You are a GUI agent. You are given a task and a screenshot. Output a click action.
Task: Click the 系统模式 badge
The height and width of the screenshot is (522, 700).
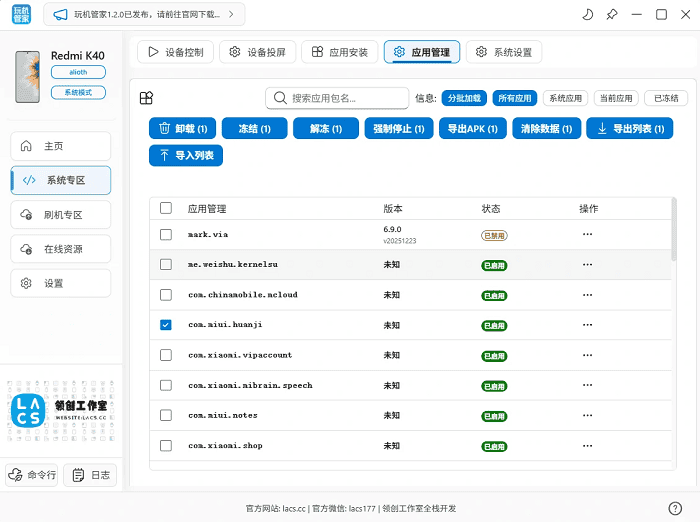[78, 92]
